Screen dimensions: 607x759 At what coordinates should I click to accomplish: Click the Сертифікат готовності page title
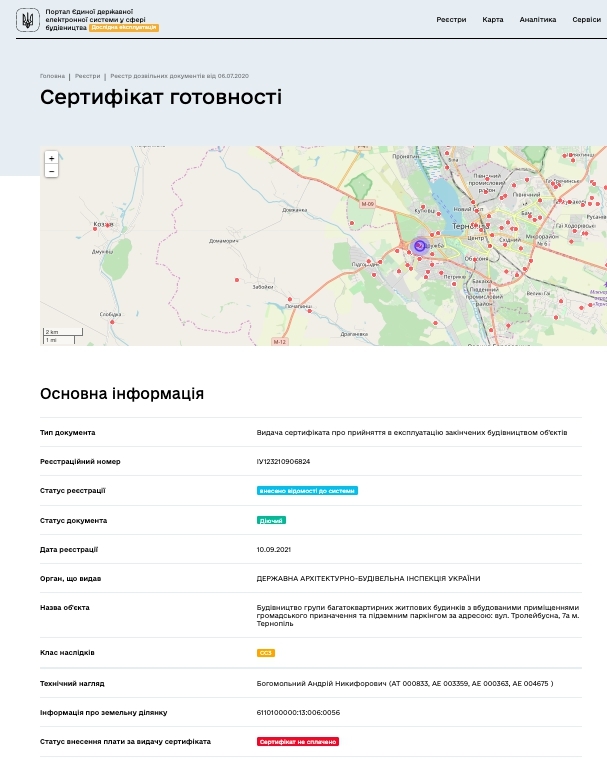coord(161,97)
